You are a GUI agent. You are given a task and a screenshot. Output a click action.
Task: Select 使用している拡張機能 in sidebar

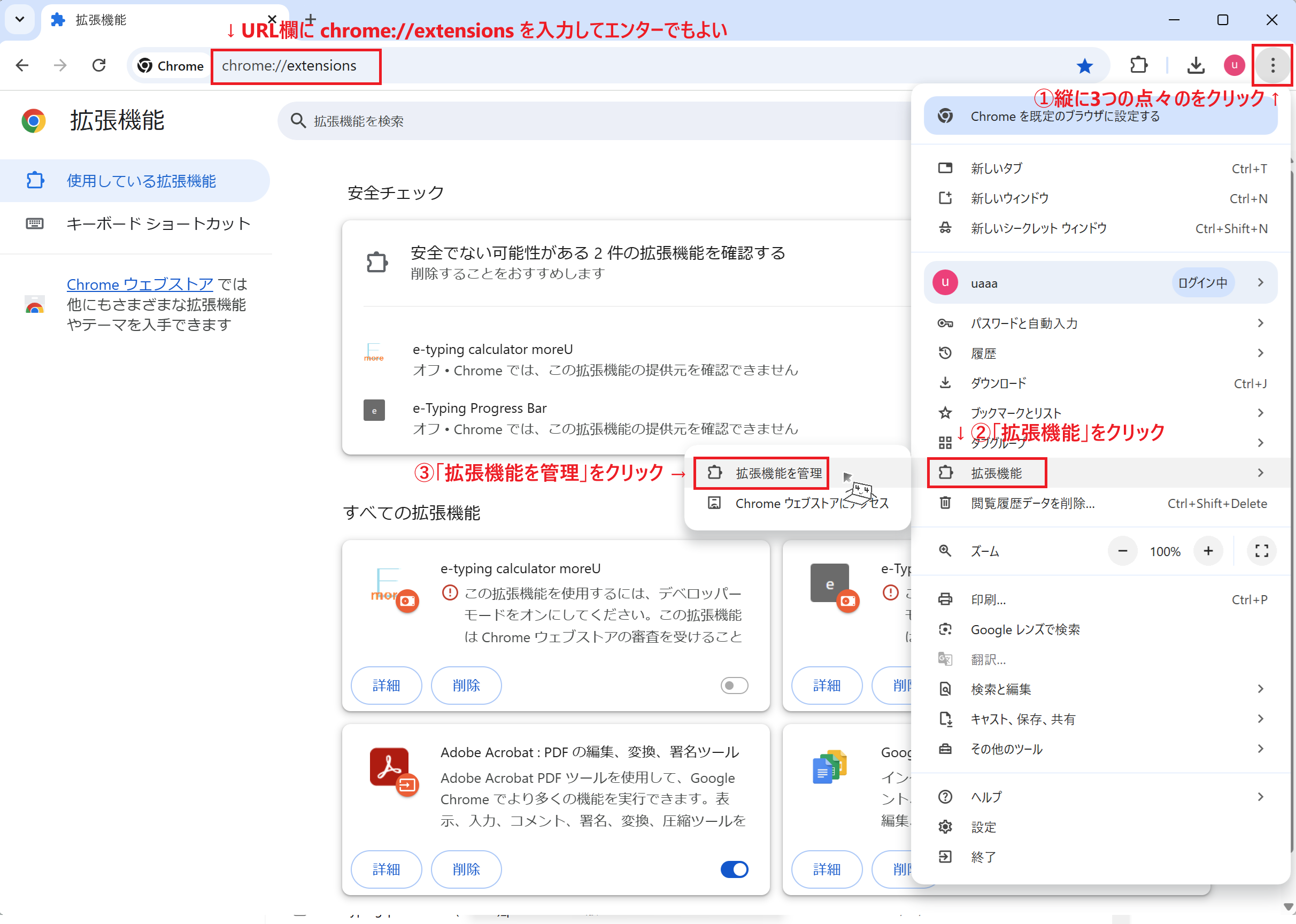tap(134, 181)
